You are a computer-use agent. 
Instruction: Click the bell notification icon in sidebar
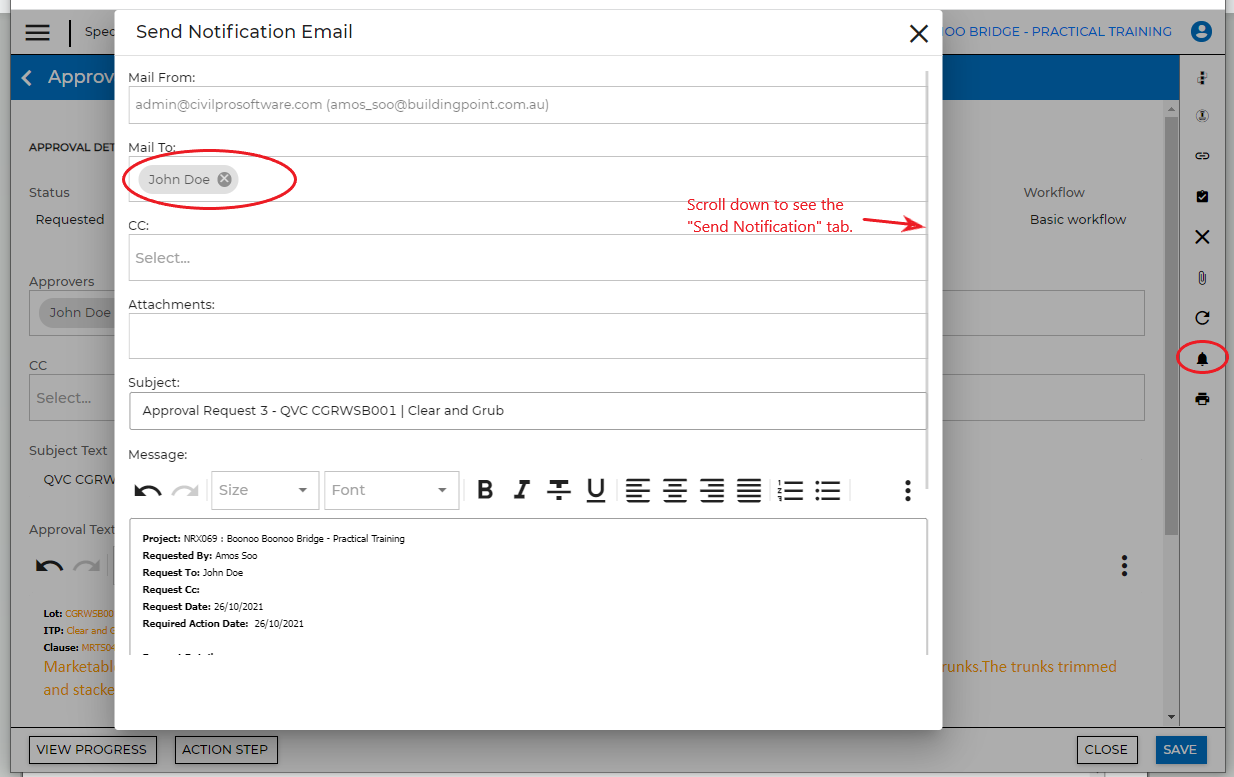pos(1202,359)
